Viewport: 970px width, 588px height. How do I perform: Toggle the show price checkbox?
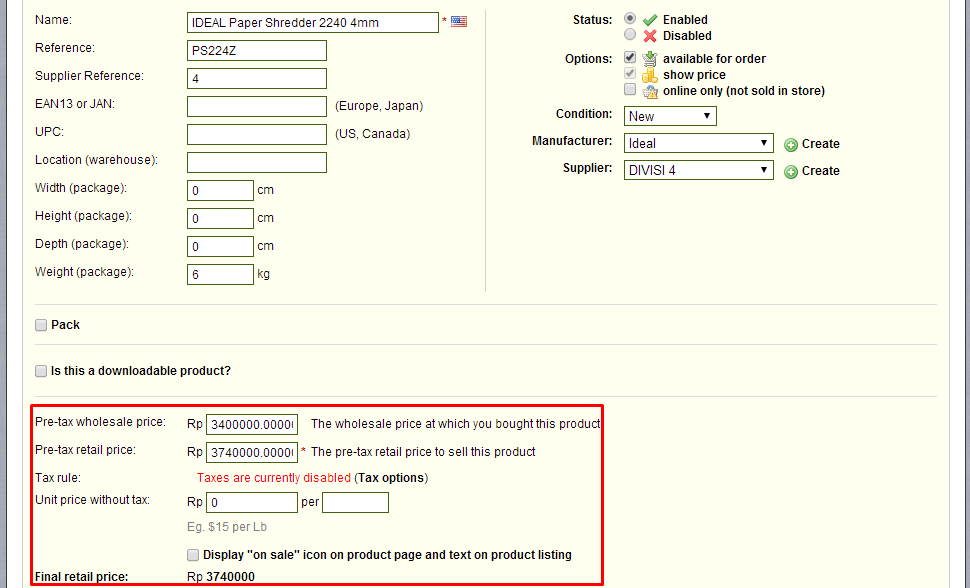point(630,73)
